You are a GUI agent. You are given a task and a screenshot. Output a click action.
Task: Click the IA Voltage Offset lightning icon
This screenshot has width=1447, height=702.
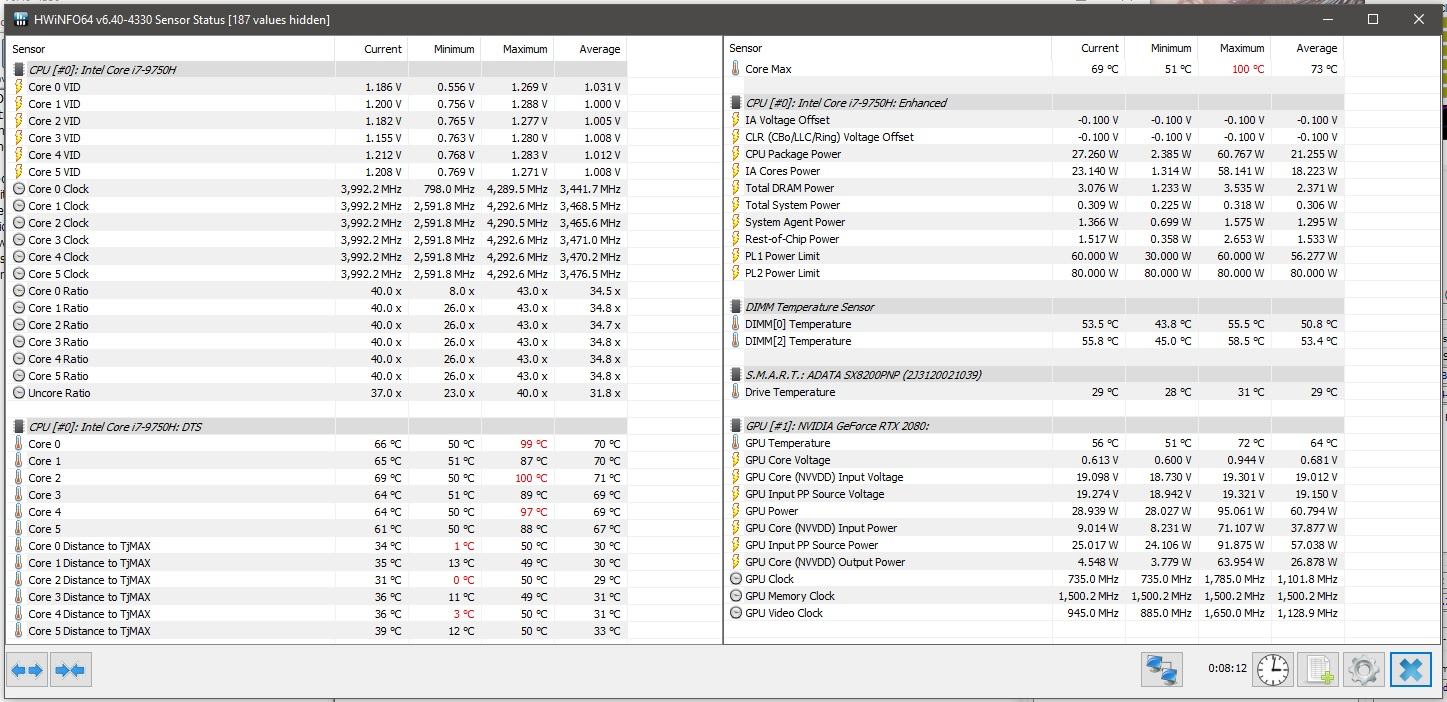coord(735,120)
